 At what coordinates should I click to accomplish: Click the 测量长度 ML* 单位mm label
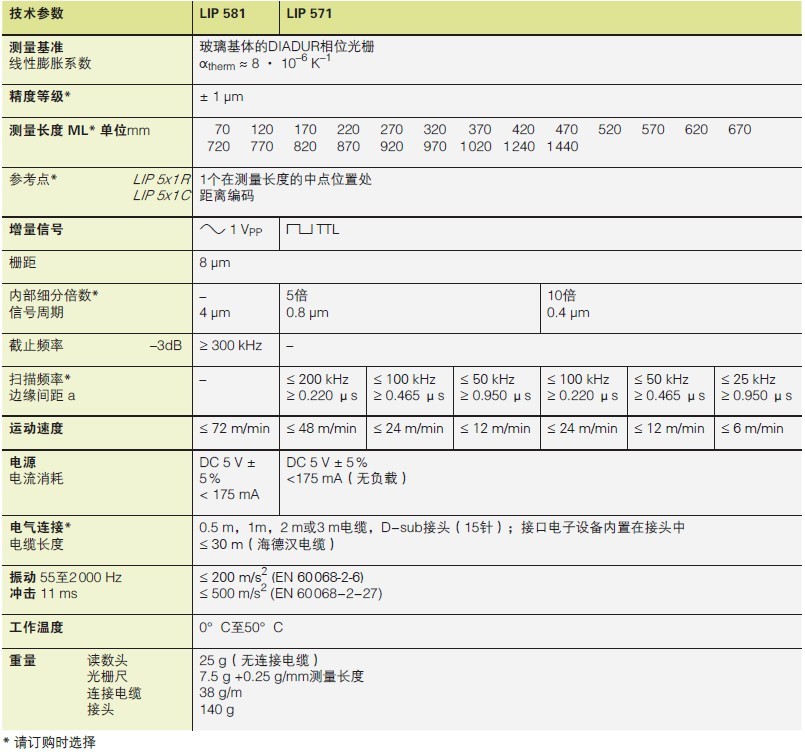click(80, 130)
